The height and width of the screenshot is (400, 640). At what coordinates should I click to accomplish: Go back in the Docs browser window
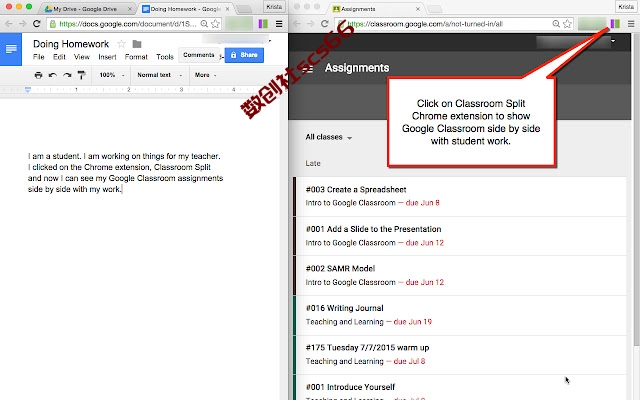click(x=9, y=24)
